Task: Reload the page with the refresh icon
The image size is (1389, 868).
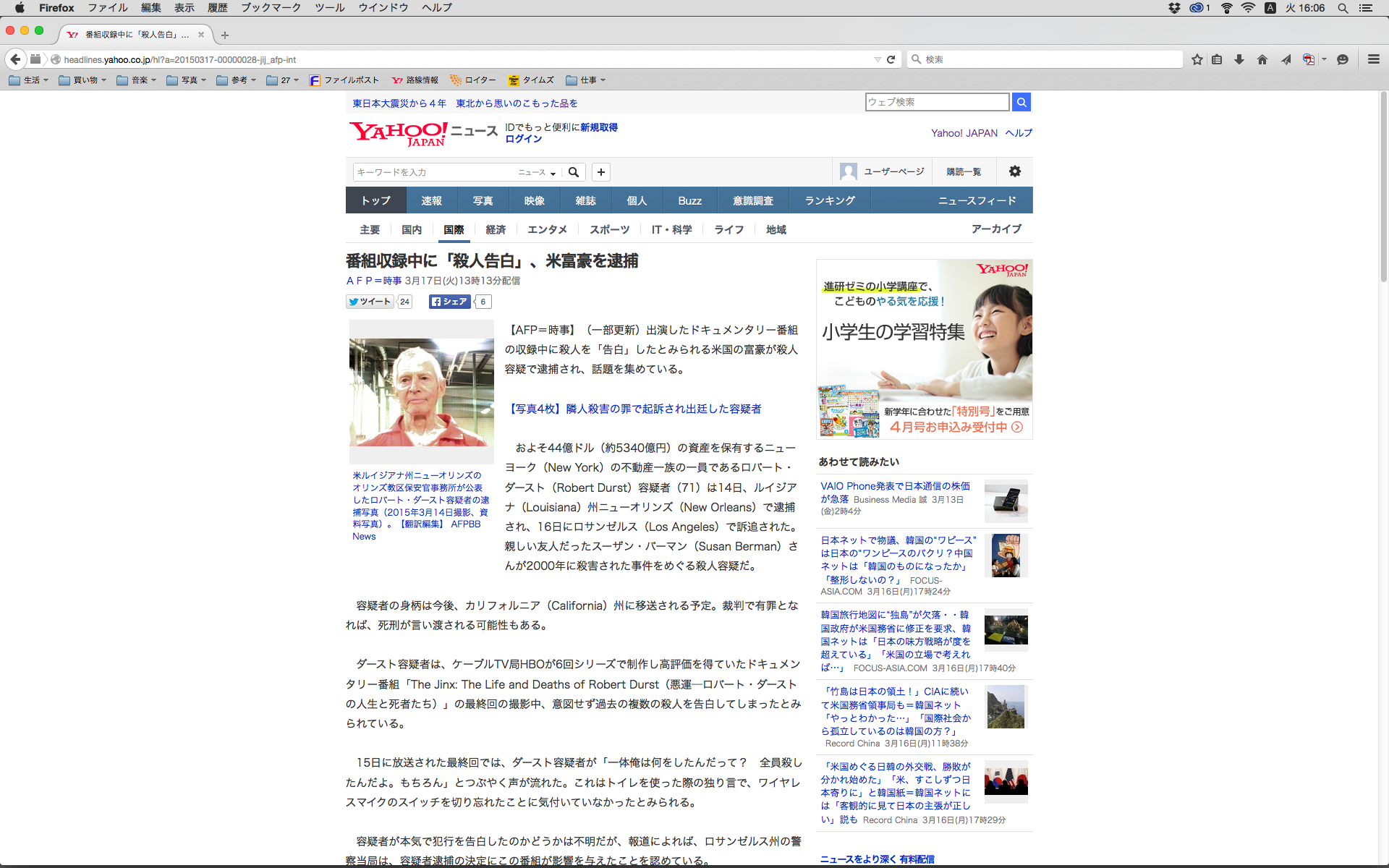Action: [891, 59]
